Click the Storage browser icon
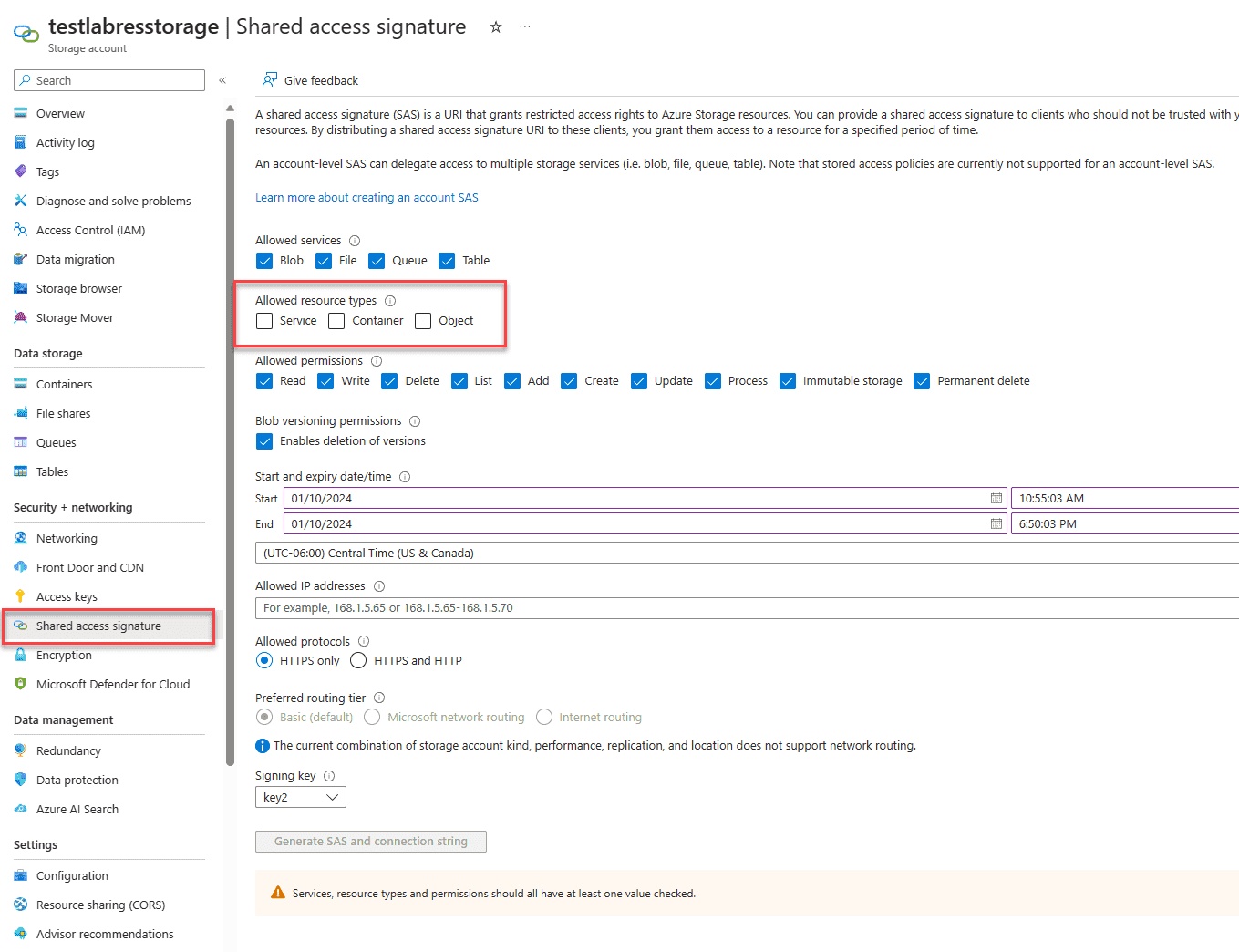 click(x=20, y=288)
